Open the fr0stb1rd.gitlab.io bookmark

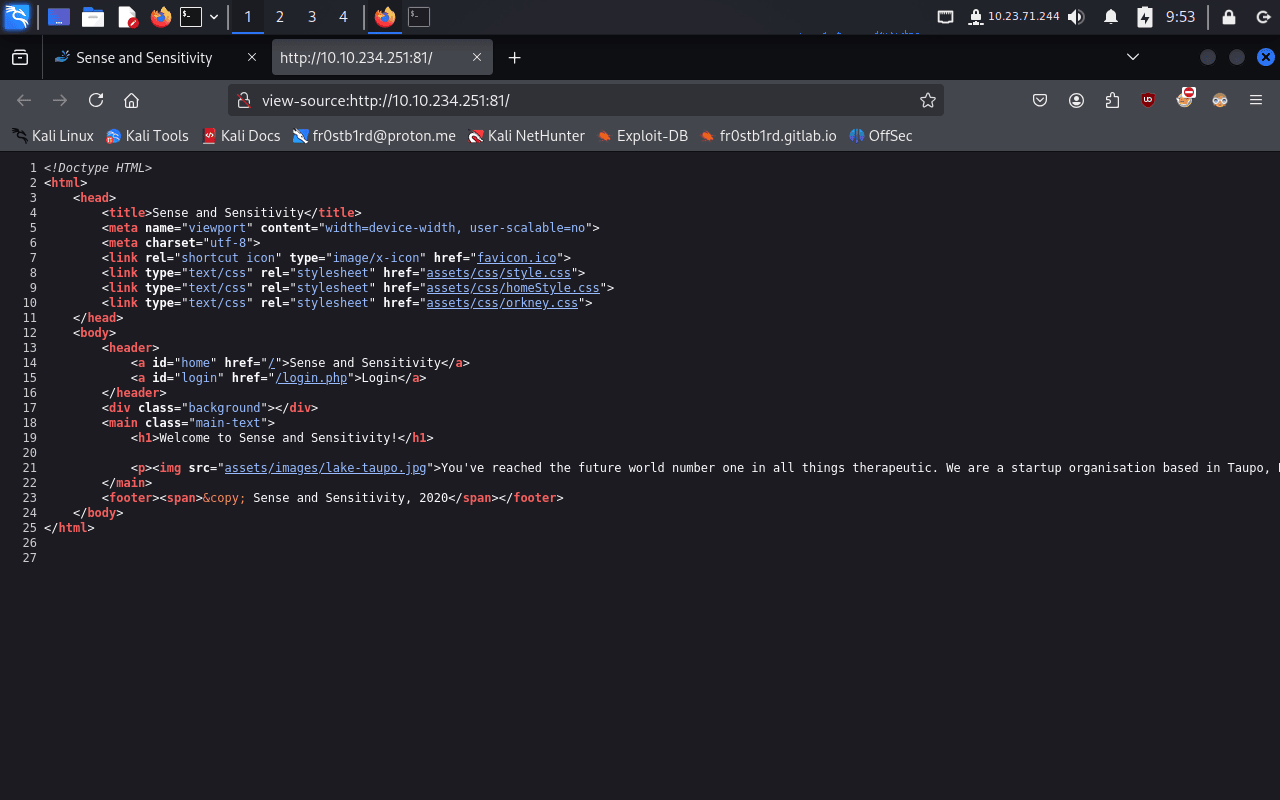[769, 136]
